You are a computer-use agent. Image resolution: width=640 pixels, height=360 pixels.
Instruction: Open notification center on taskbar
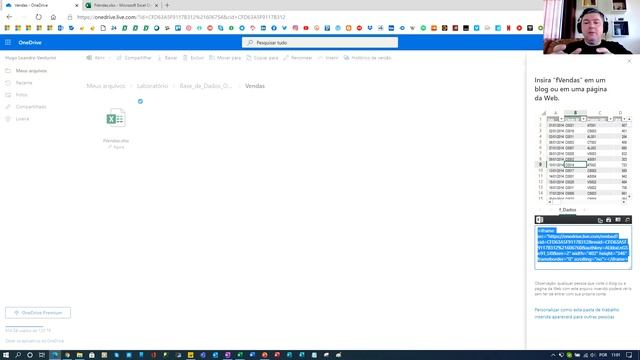629,355
